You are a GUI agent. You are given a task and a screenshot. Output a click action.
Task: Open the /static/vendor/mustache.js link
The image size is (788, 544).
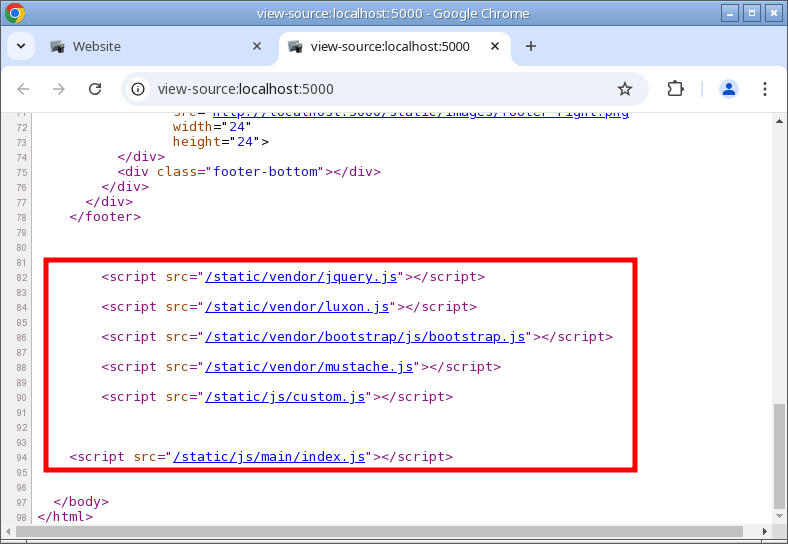[x=309, y=367]
